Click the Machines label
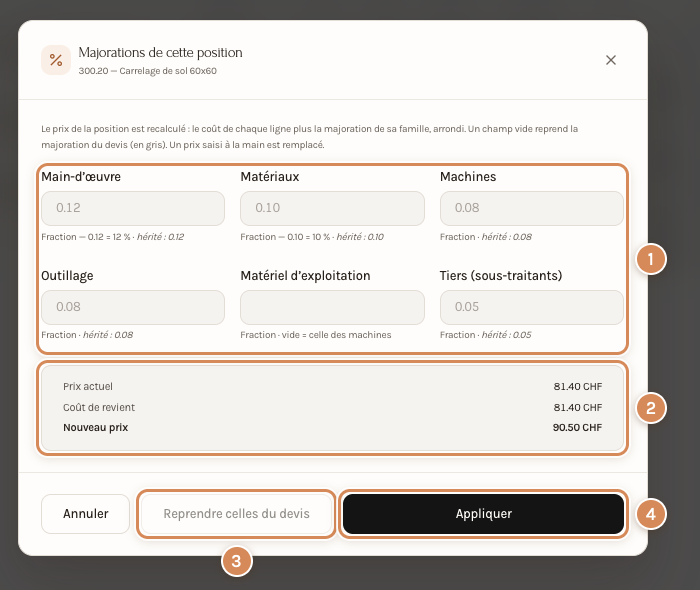 [x=468, y=177]
